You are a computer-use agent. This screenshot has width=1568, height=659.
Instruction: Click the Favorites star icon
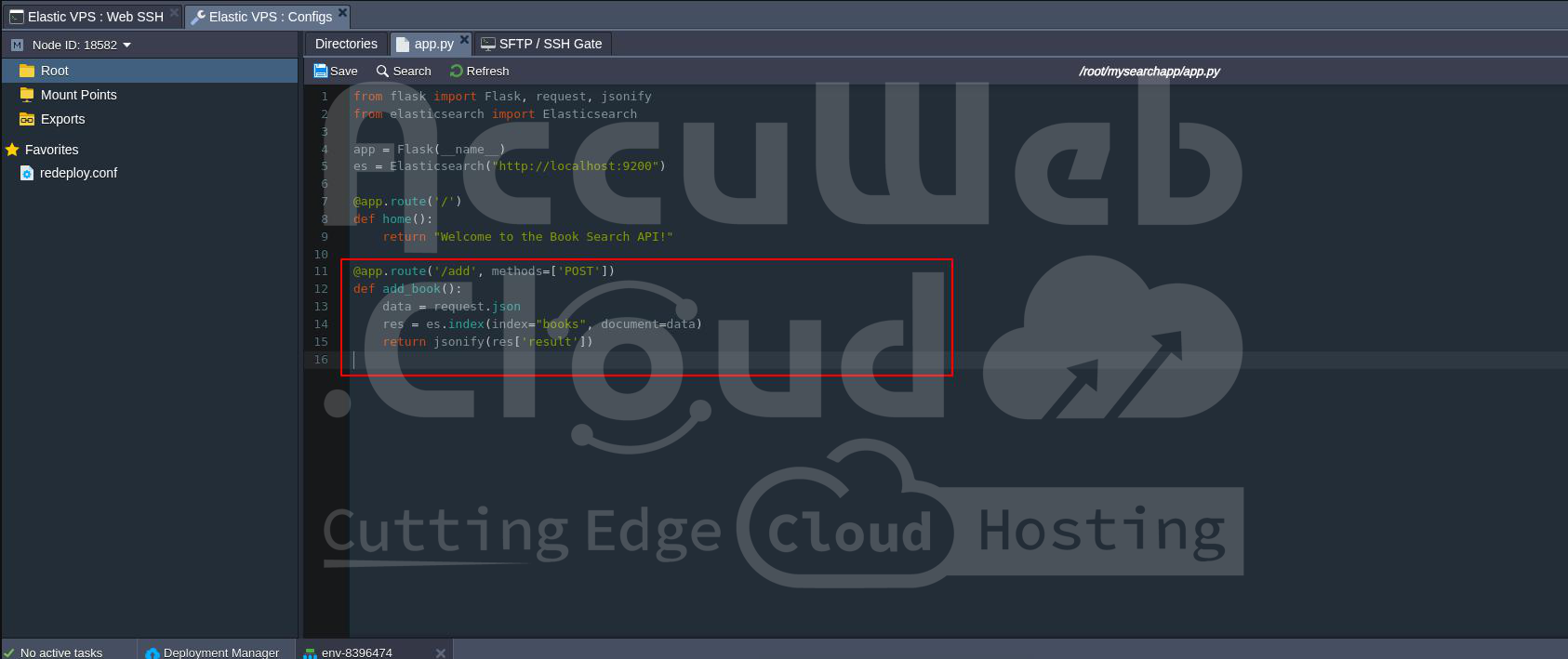point(12,150)
